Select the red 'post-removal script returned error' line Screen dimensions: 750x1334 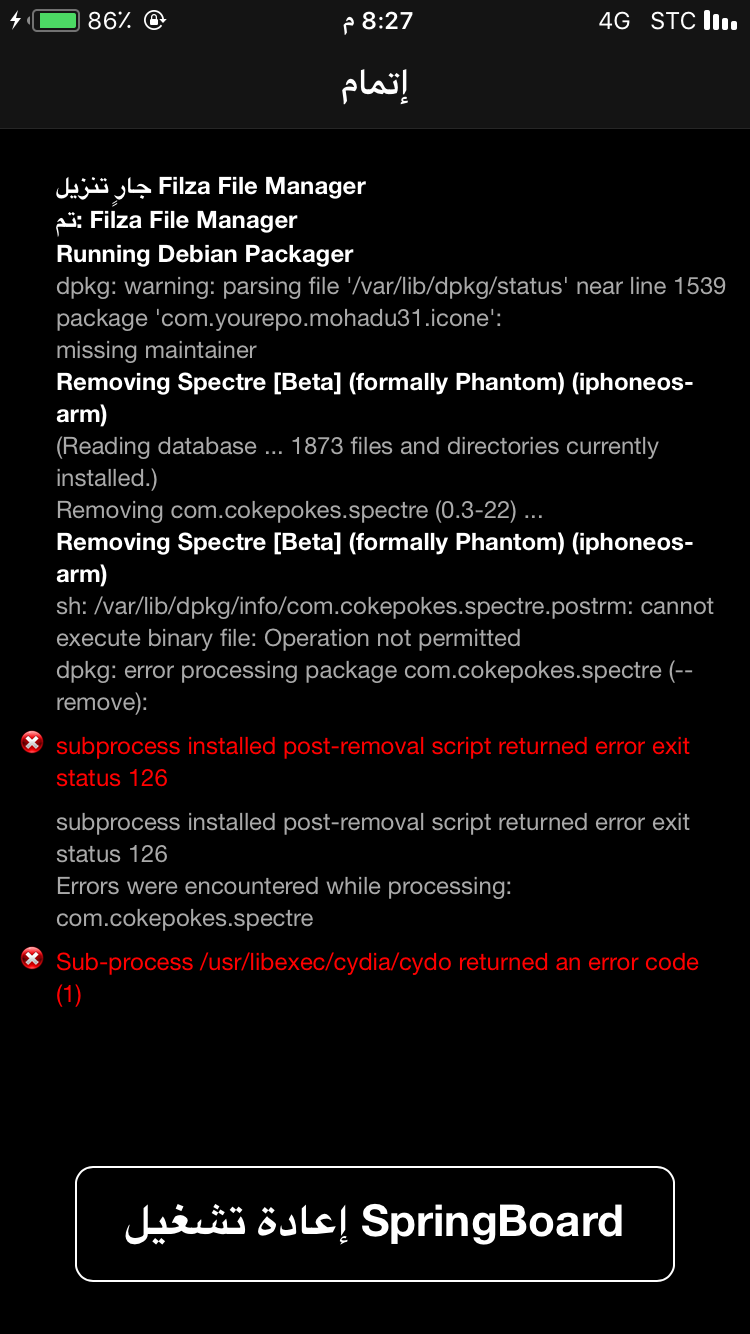coord(373,762)
